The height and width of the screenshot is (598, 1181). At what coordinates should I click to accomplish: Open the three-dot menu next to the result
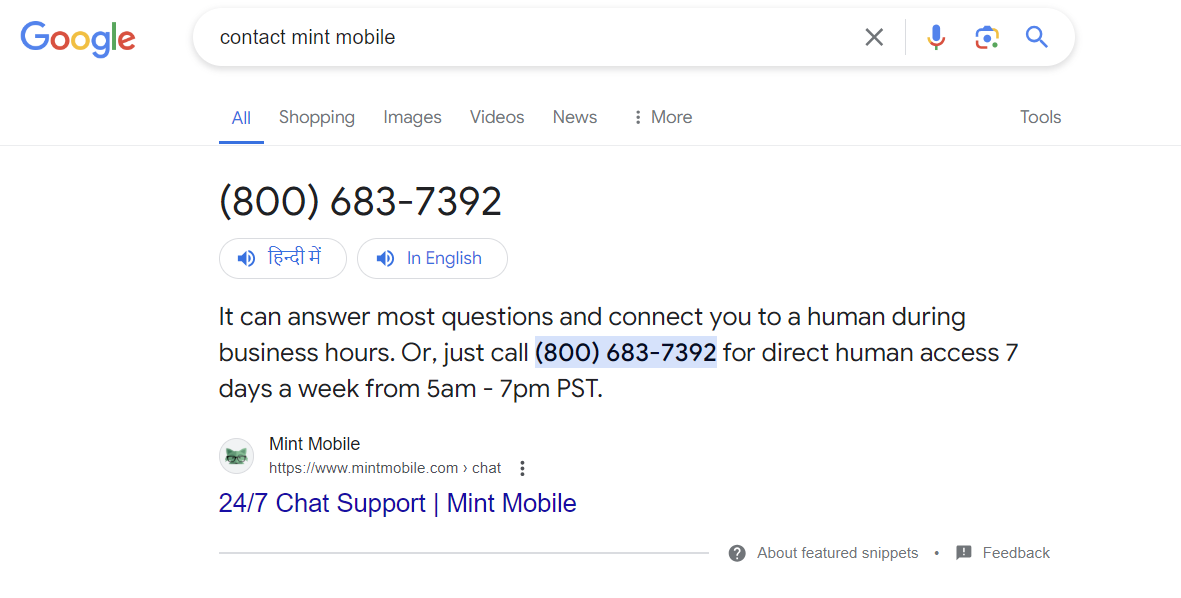(x=522, y=467)
